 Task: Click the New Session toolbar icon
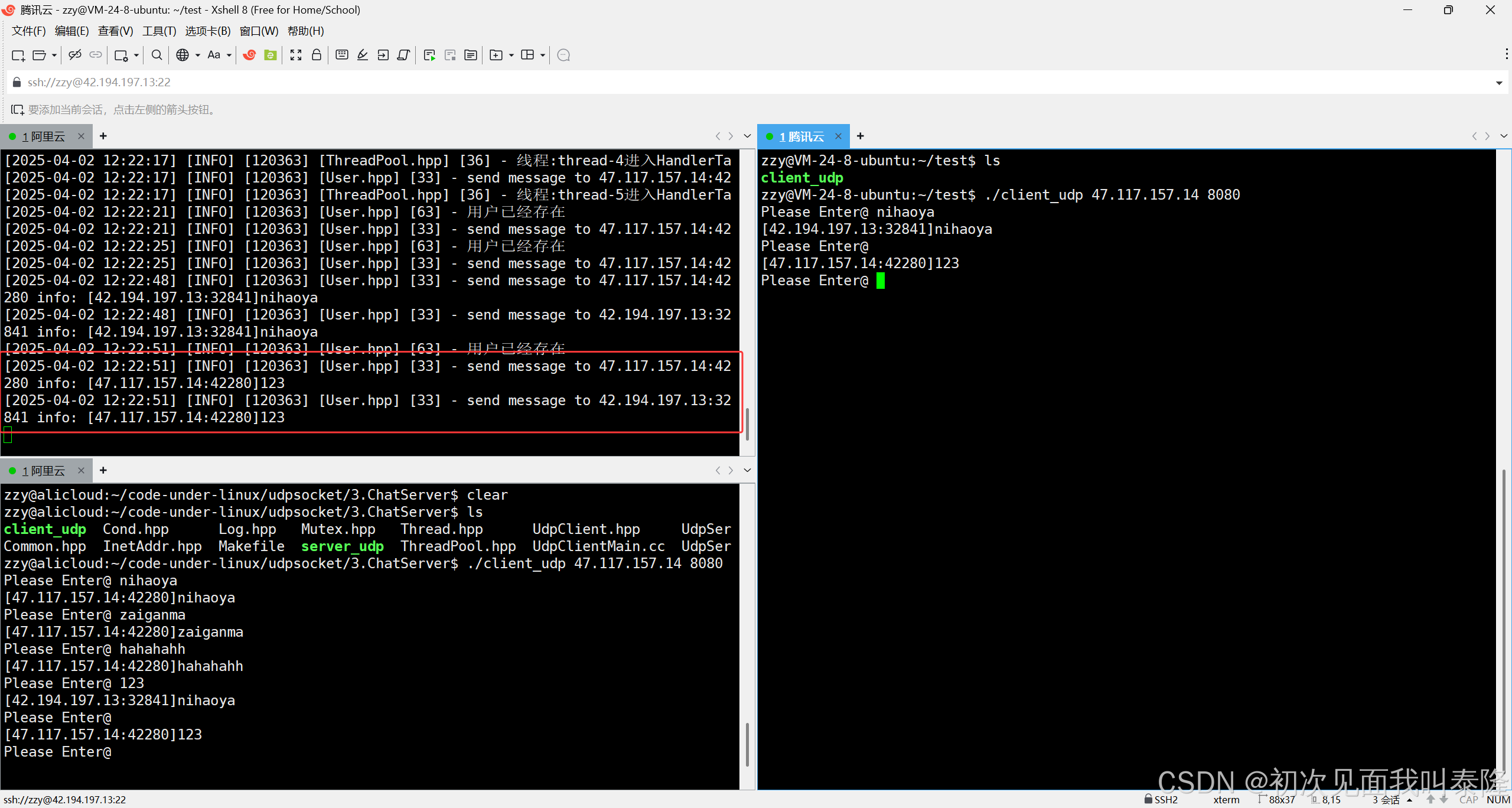(18, 55)
